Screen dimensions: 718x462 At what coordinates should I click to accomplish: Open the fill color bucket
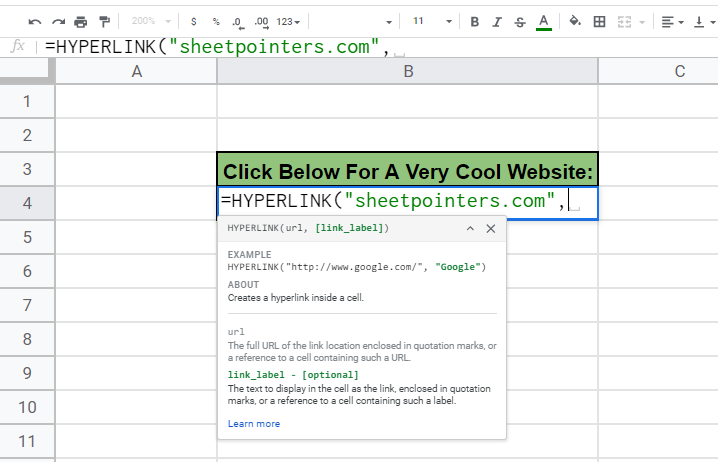tap(575, 21)
